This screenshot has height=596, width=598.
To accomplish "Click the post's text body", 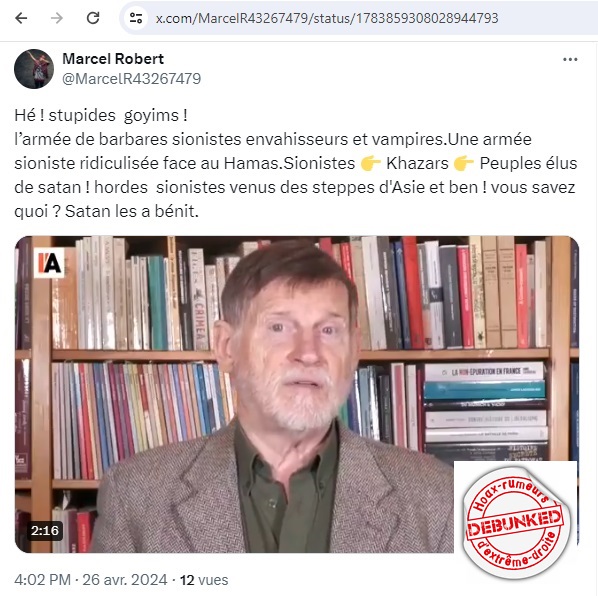I will point(296,163).
